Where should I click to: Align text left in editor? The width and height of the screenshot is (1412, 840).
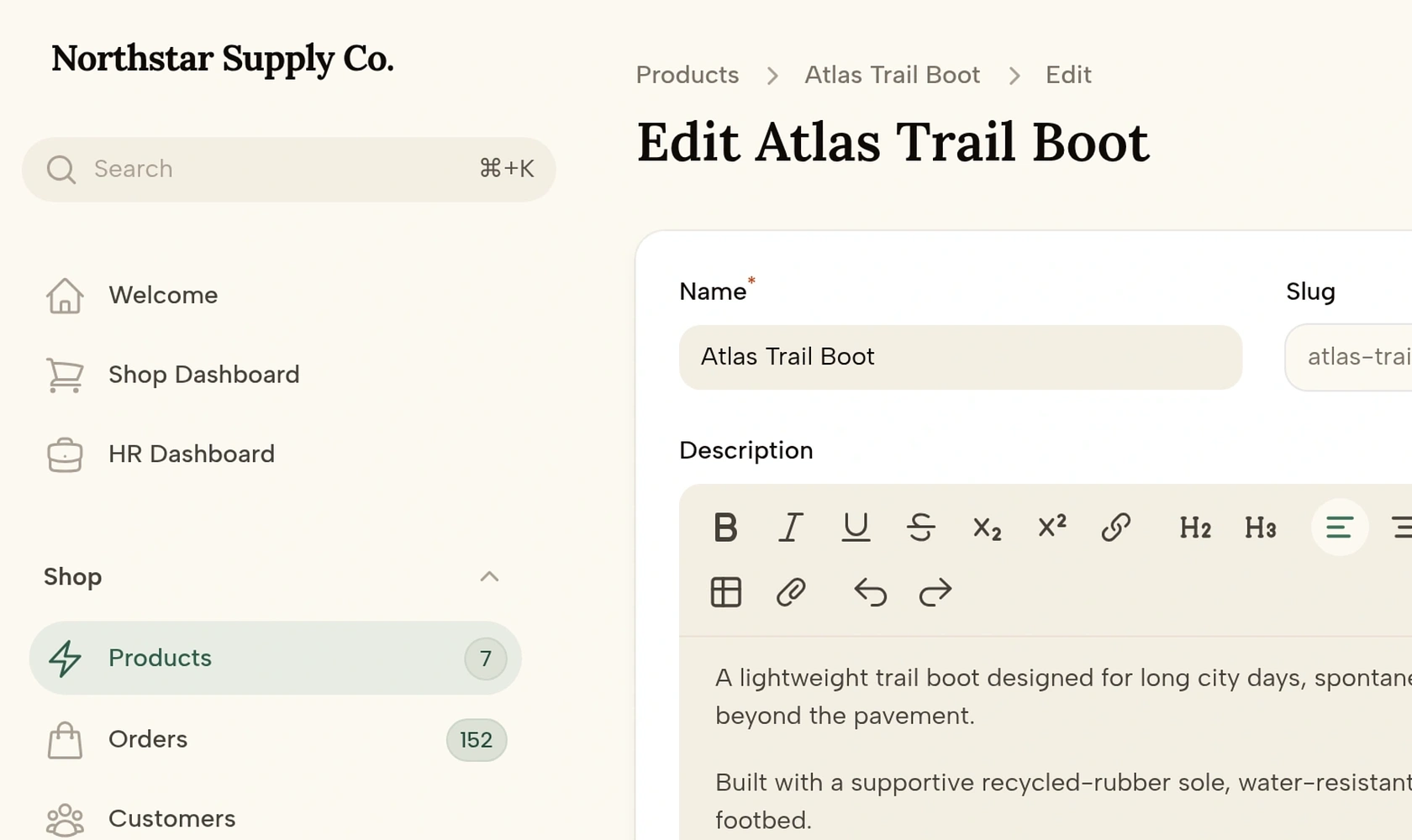(x=1340, y=528)
